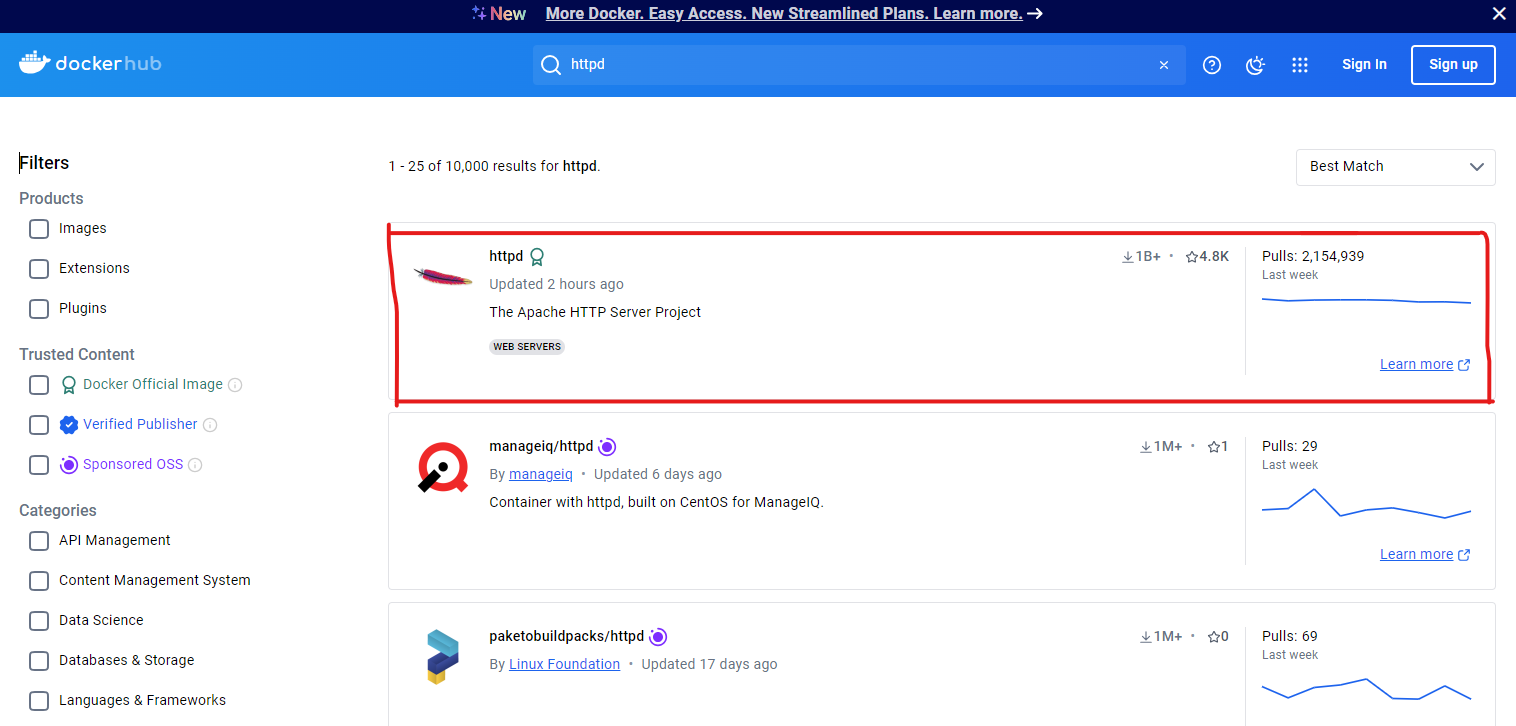
Task: Open the manageiq publisher link
Action: (x=540, y=474)
